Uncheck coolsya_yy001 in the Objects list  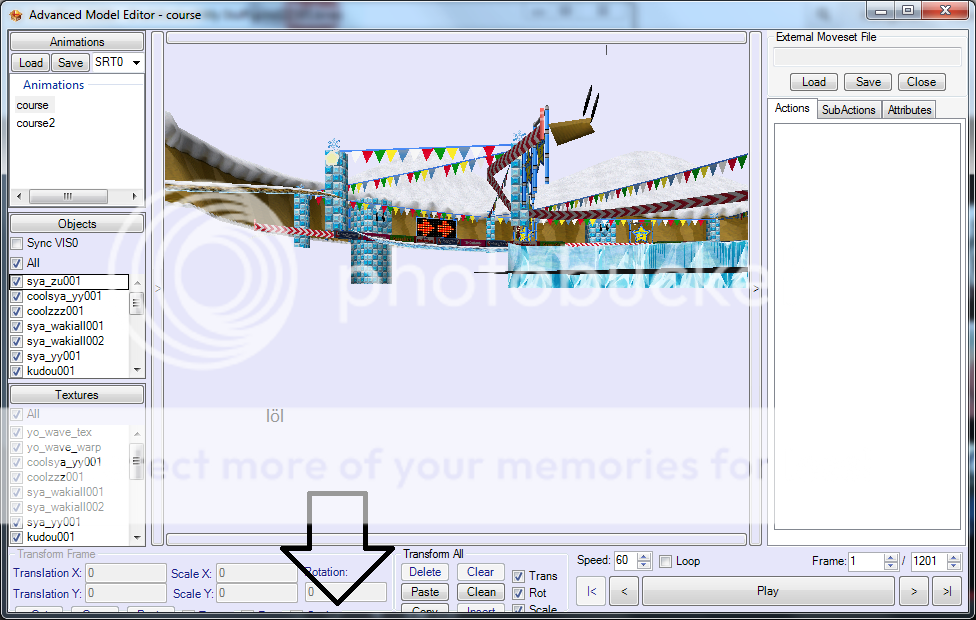coord(17,296)
